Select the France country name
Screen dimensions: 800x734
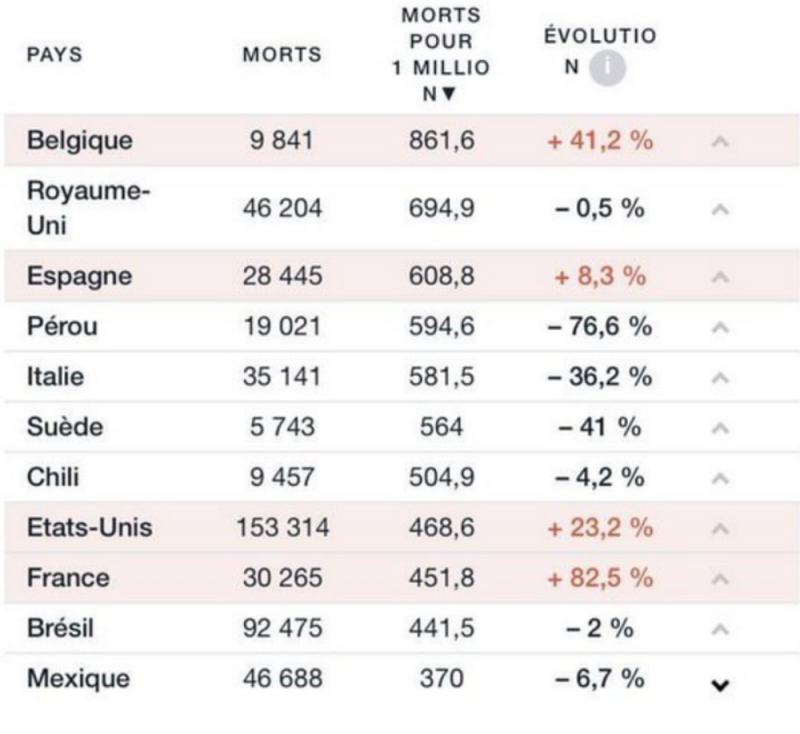[68, 578]
